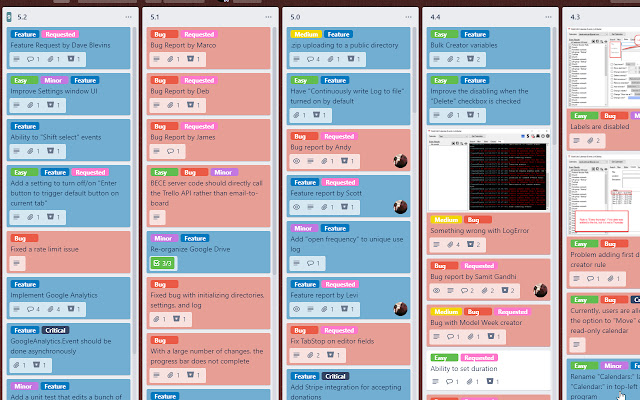Click Requested label on Bug Report by Deb
Viewport: 640px width, 400px height.
pyautogui.click(x=199, y=80)
